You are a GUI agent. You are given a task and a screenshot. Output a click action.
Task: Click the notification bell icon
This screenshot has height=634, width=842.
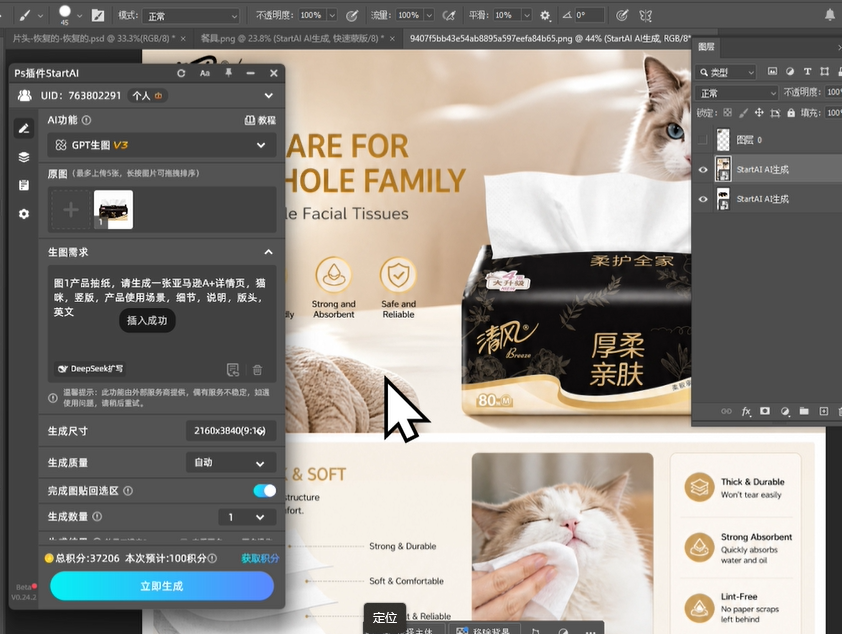click(x=830, y=15)
